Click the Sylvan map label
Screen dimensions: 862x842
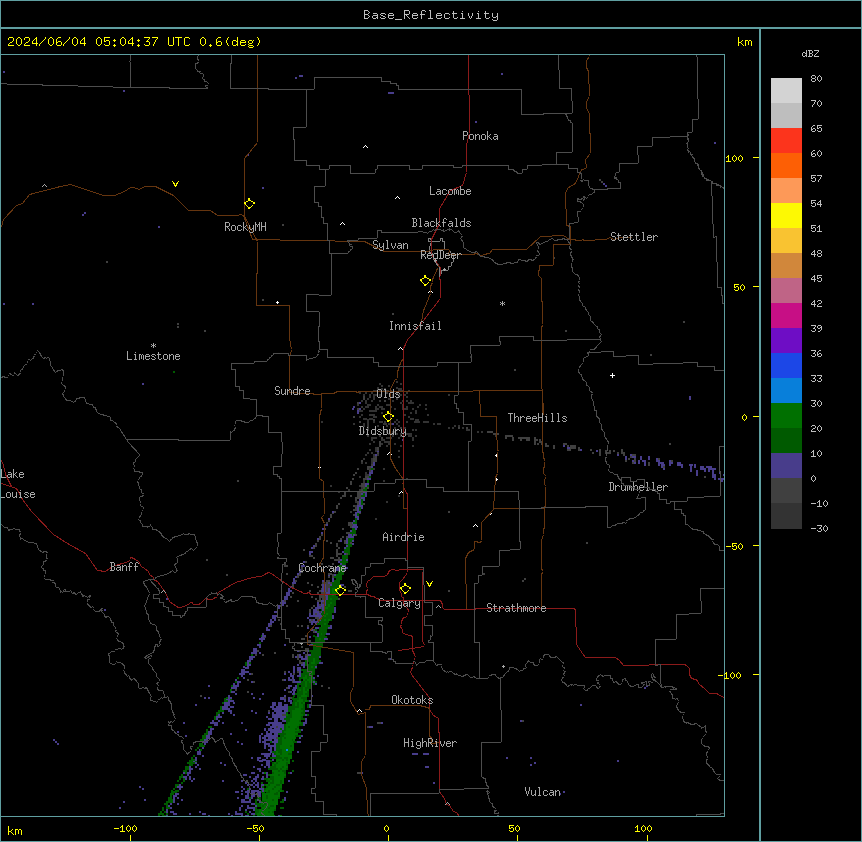coord(390,245)
